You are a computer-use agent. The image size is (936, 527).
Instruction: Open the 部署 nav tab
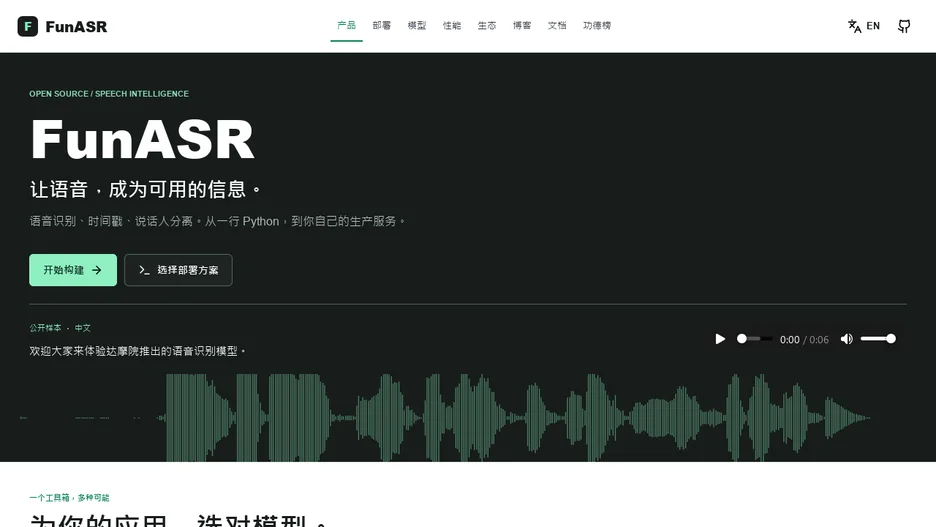pos(381,25)
